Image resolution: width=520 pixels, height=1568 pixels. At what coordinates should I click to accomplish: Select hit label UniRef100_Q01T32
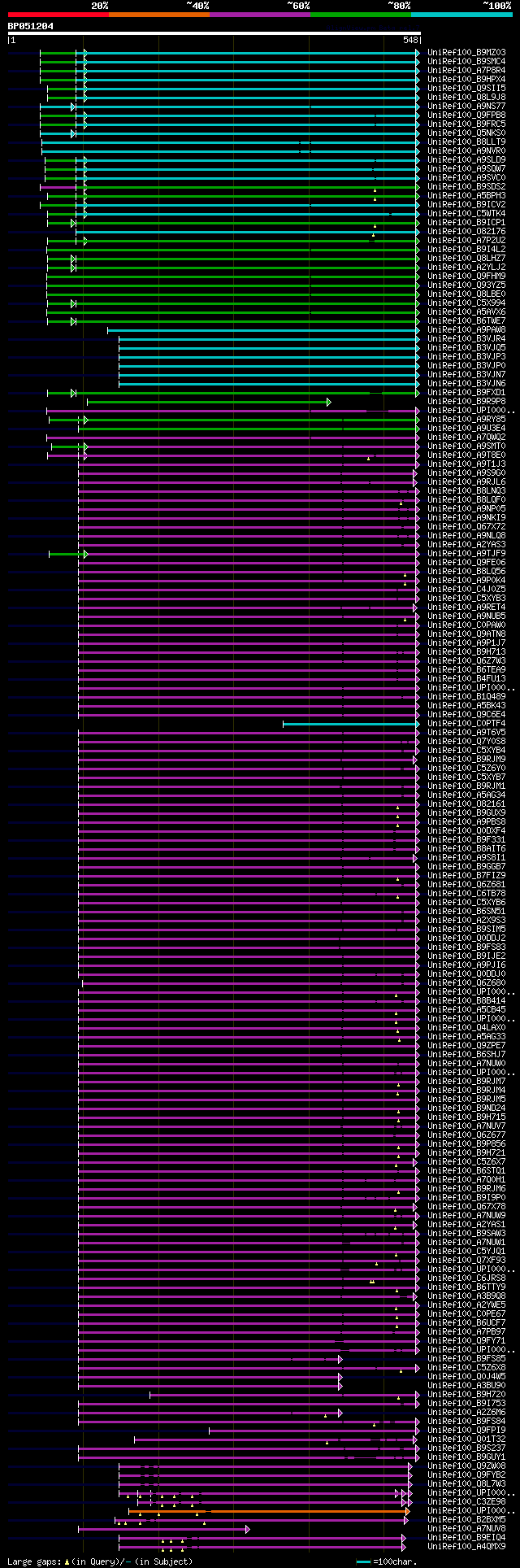466,1439
